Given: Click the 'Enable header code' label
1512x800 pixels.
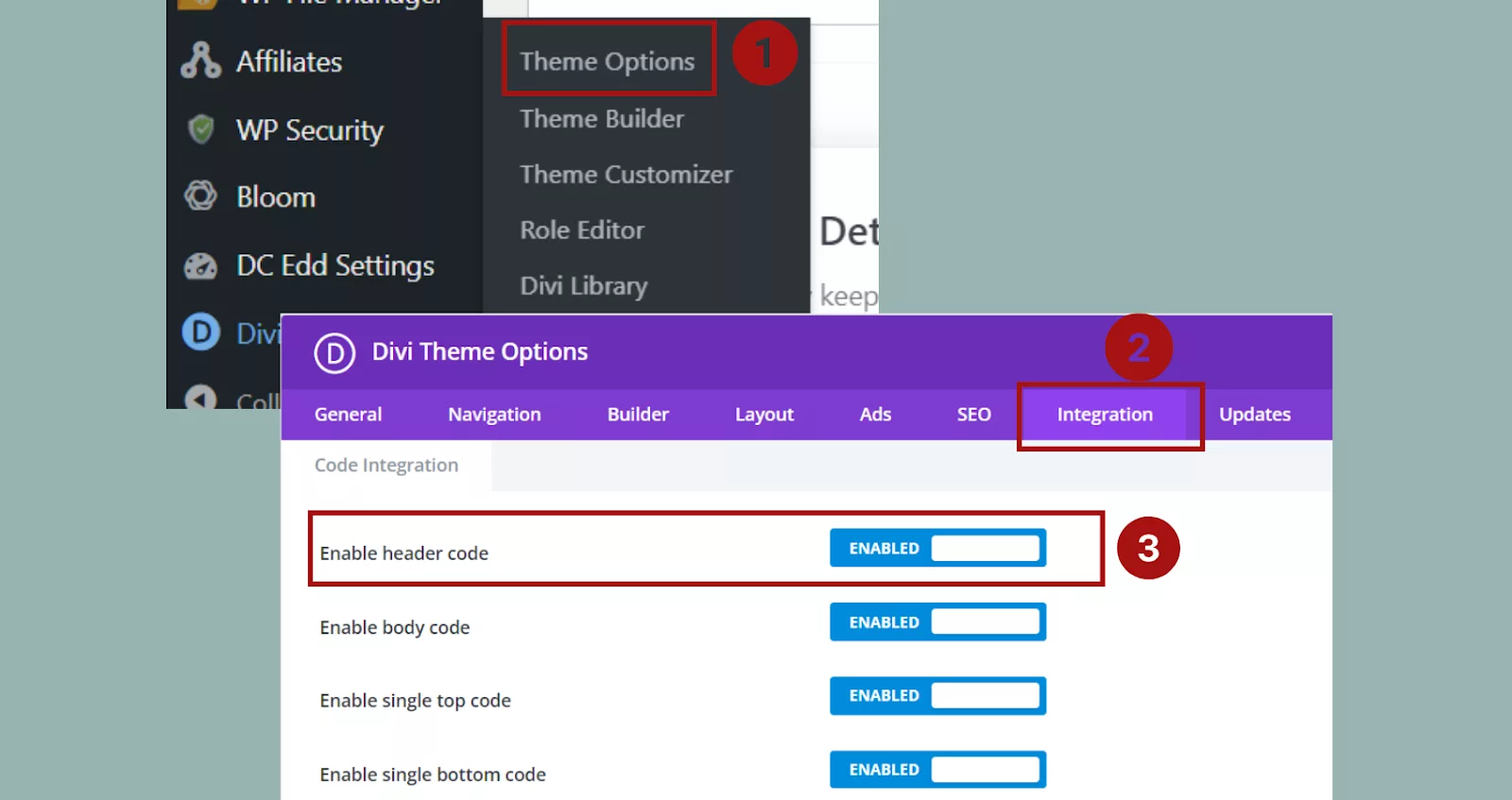Looking at the screenshot, I should pos(404,553).
